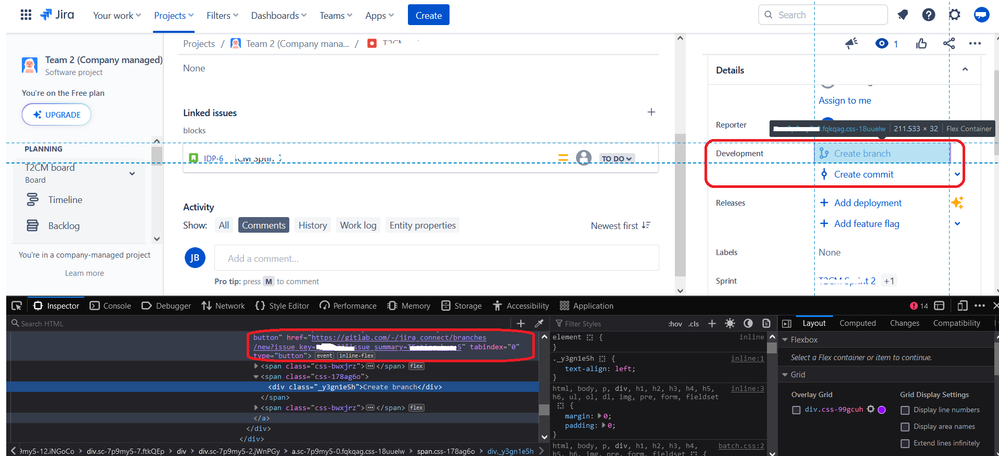Screen dimensions: 999x456
Task: Toggle overlay grid for div.css-99gcuh
Action: 796,410
